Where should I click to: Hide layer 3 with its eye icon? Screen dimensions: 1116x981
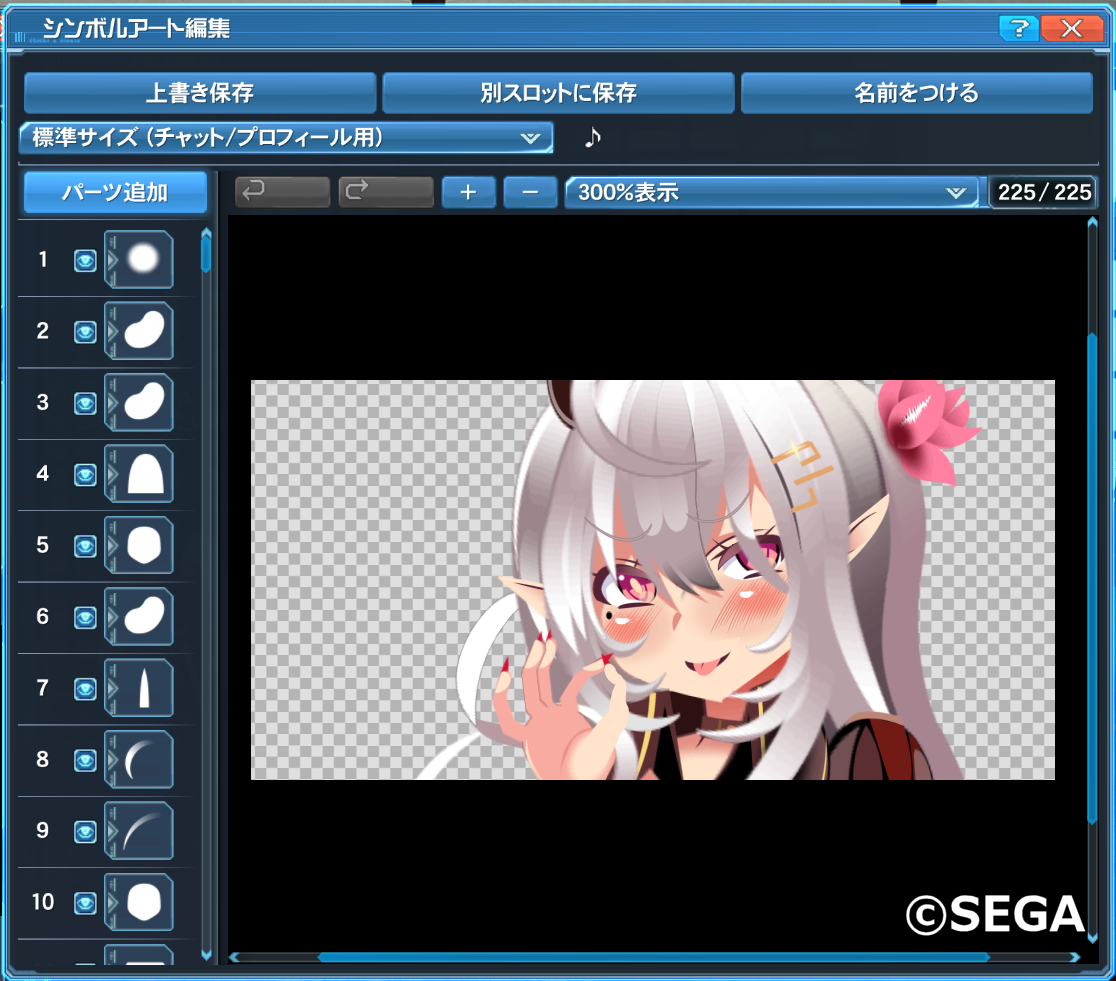[85, 404]
